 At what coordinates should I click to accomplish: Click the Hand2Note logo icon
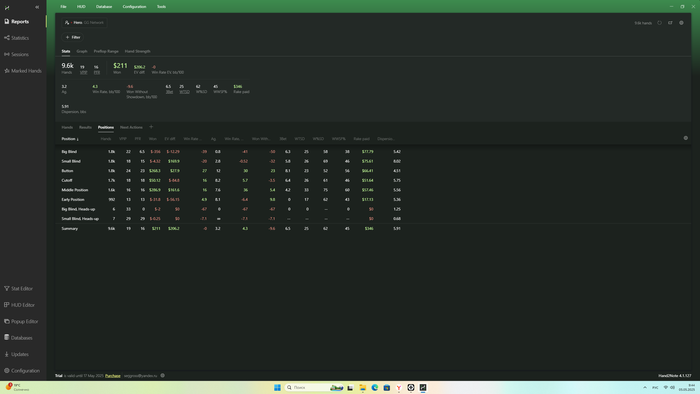[x=7, y=7]
